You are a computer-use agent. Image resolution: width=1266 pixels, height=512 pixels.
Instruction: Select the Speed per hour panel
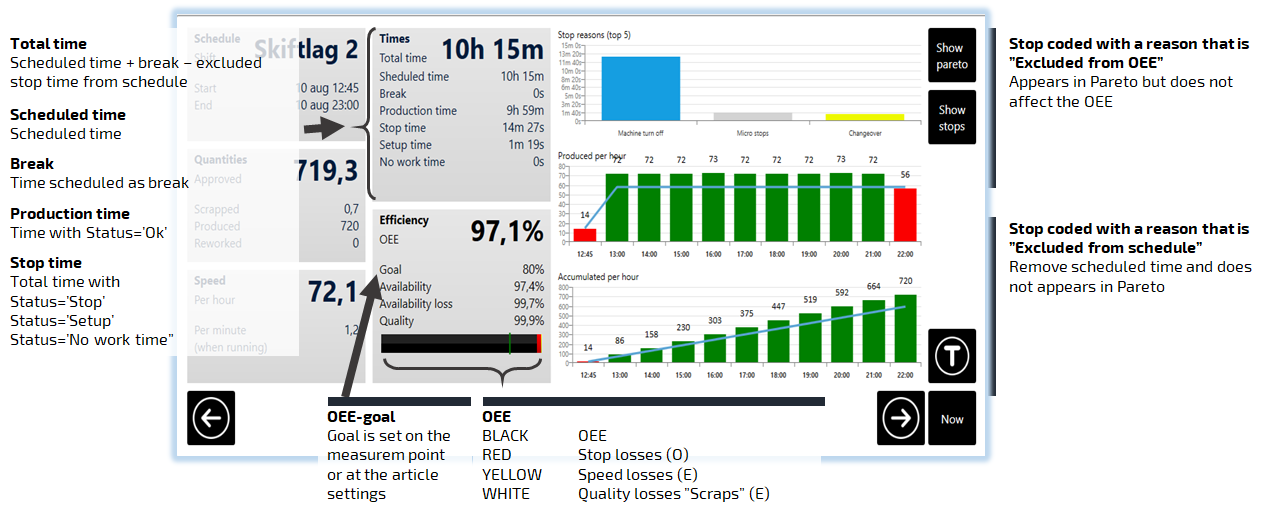(x=273, y=311)
